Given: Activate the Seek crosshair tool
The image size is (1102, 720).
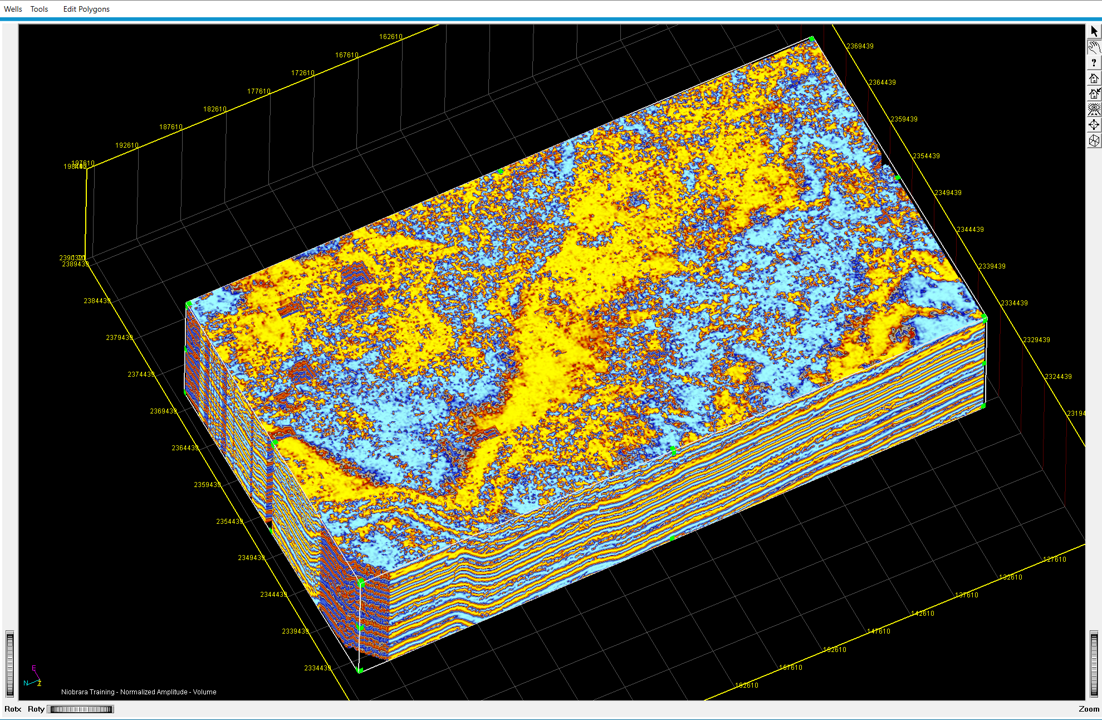Looking at the screenshot, I should (x=1094, y=125).
